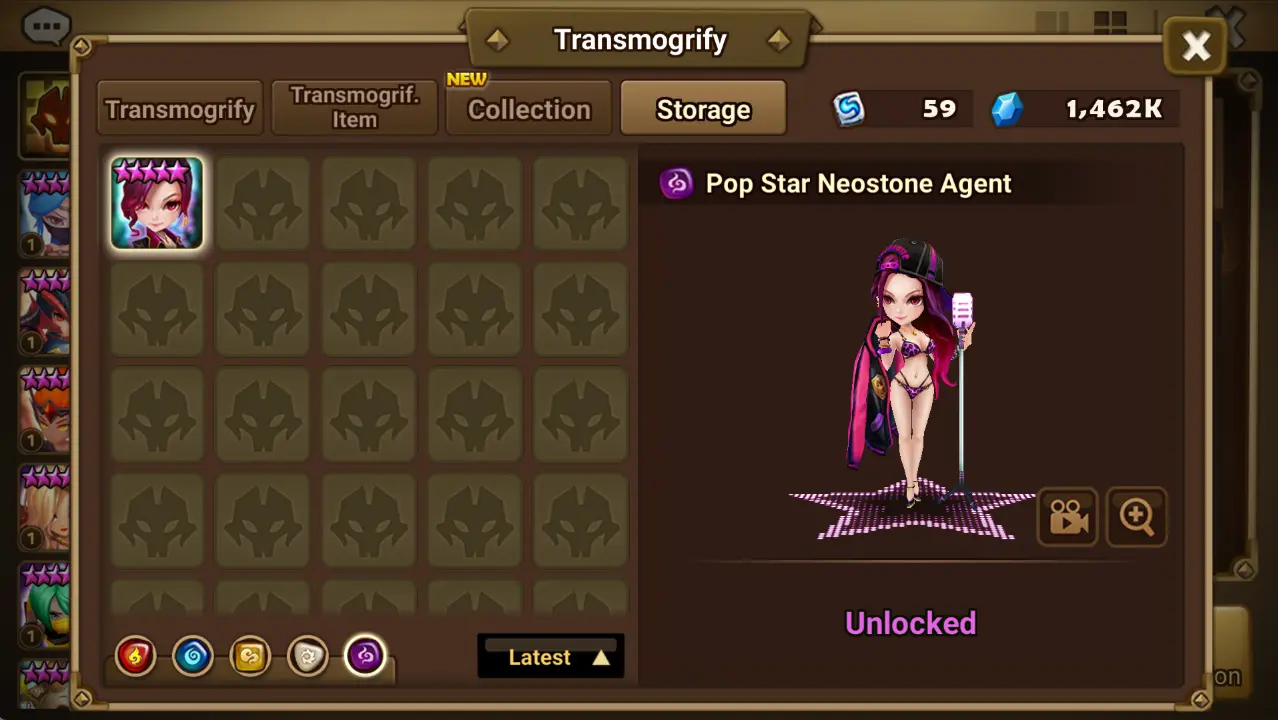The width and height of the screenshot is (1278, 720).
Task: Toggle the dark element filter
Action: coord(365,657)
